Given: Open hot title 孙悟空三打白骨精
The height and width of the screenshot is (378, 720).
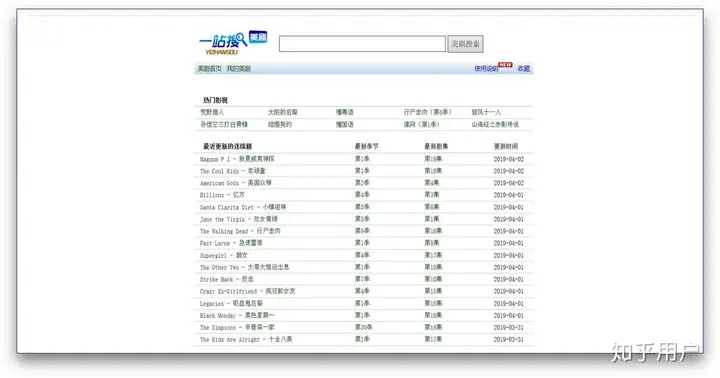Looking at the screenshot, I should tap(224, 124).
